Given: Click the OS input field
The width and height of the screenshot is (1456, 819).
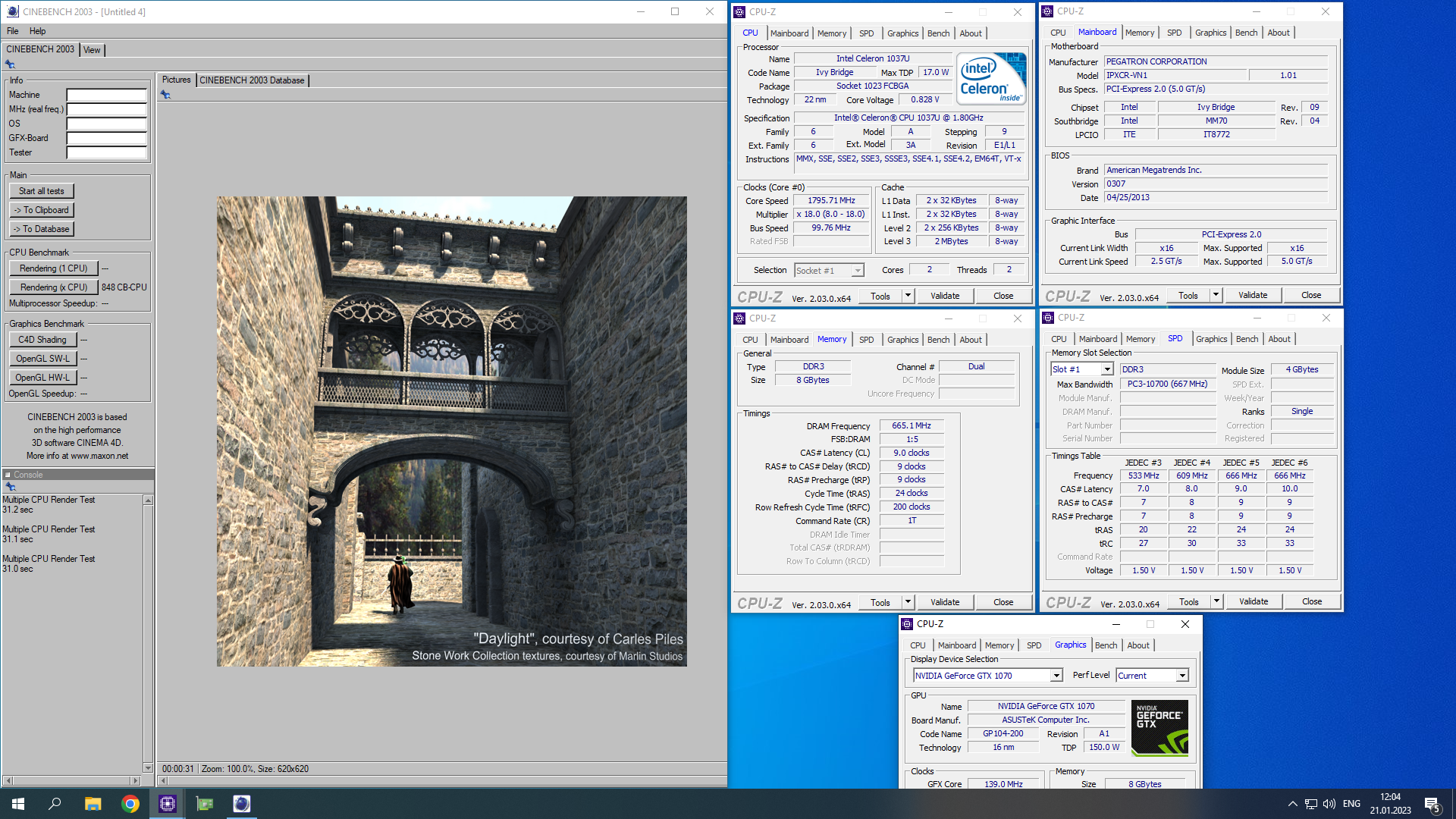Looking at the screenshot, I should (x=107, y=124).
